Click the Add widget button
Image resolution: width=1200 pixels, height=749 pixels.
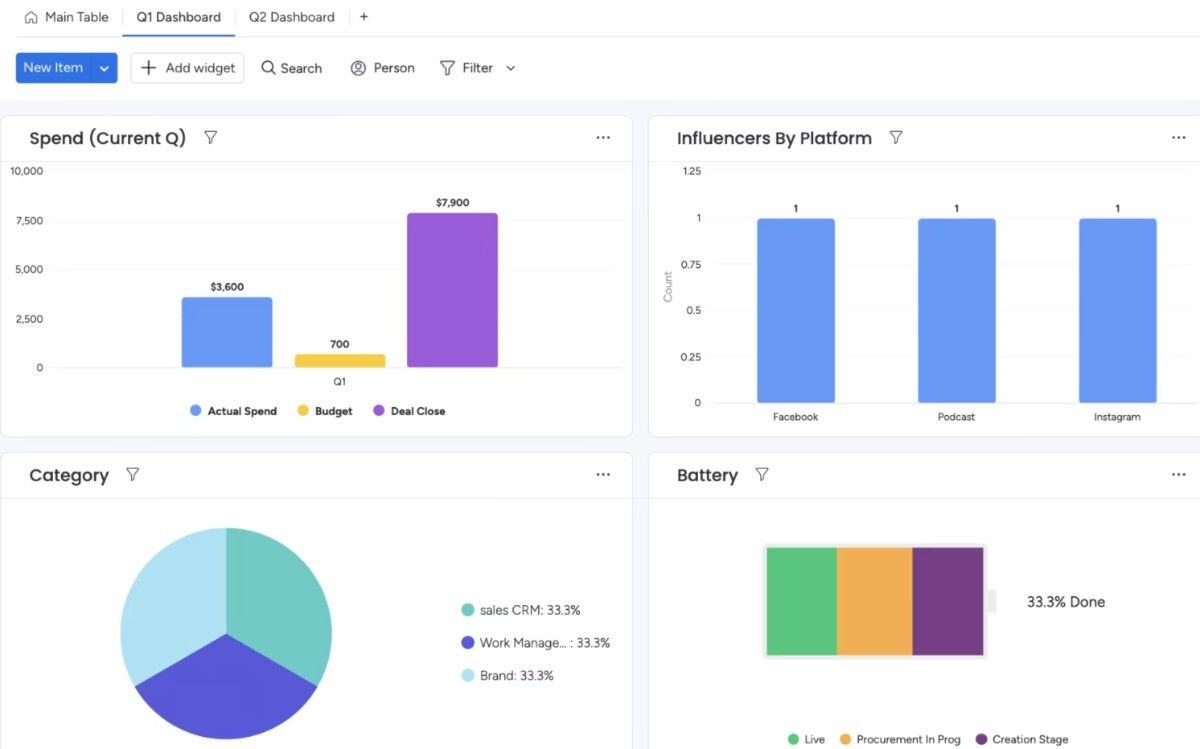tap(186, 67)
